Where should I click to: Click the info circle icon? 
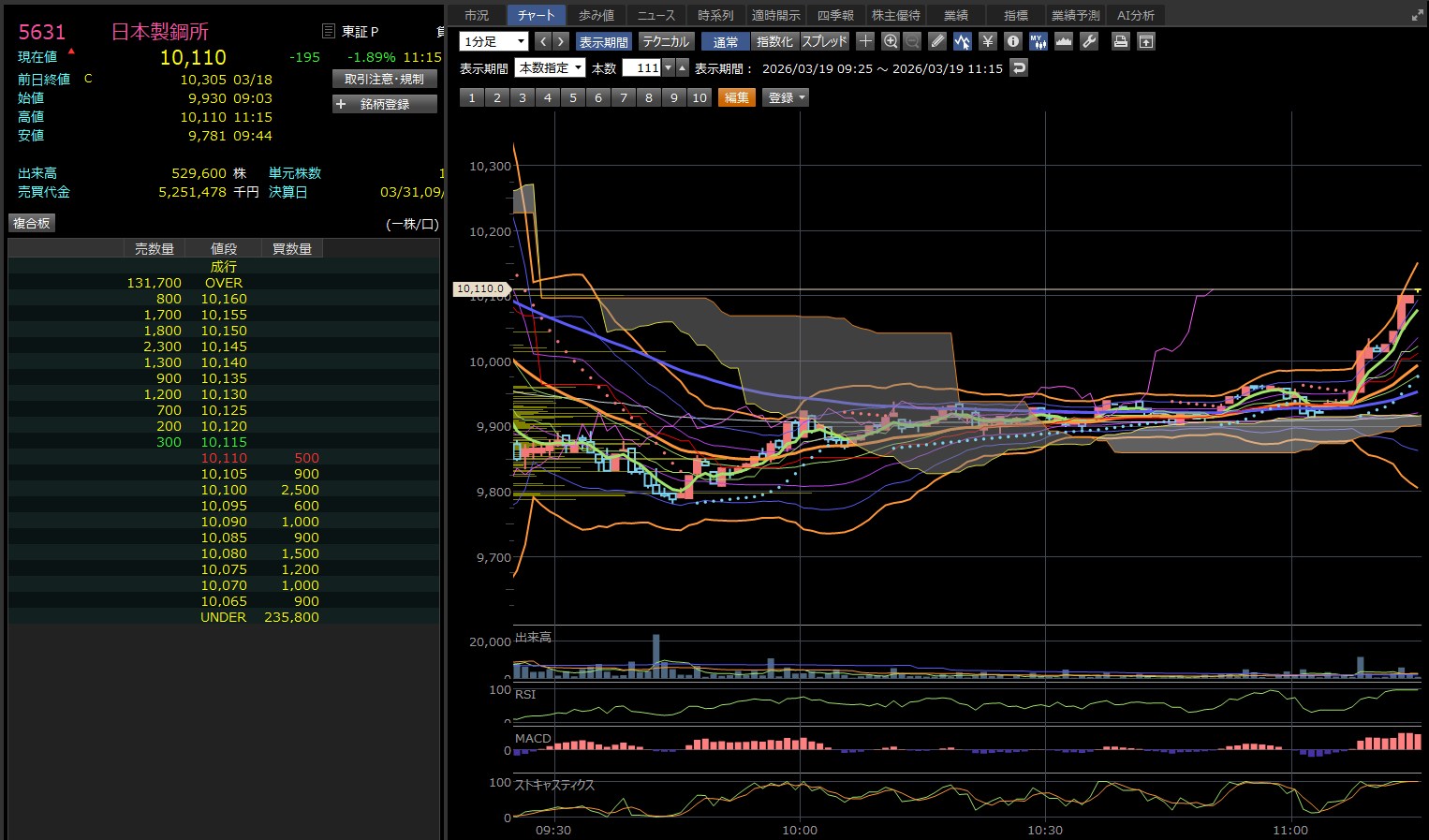[1012, 41]
